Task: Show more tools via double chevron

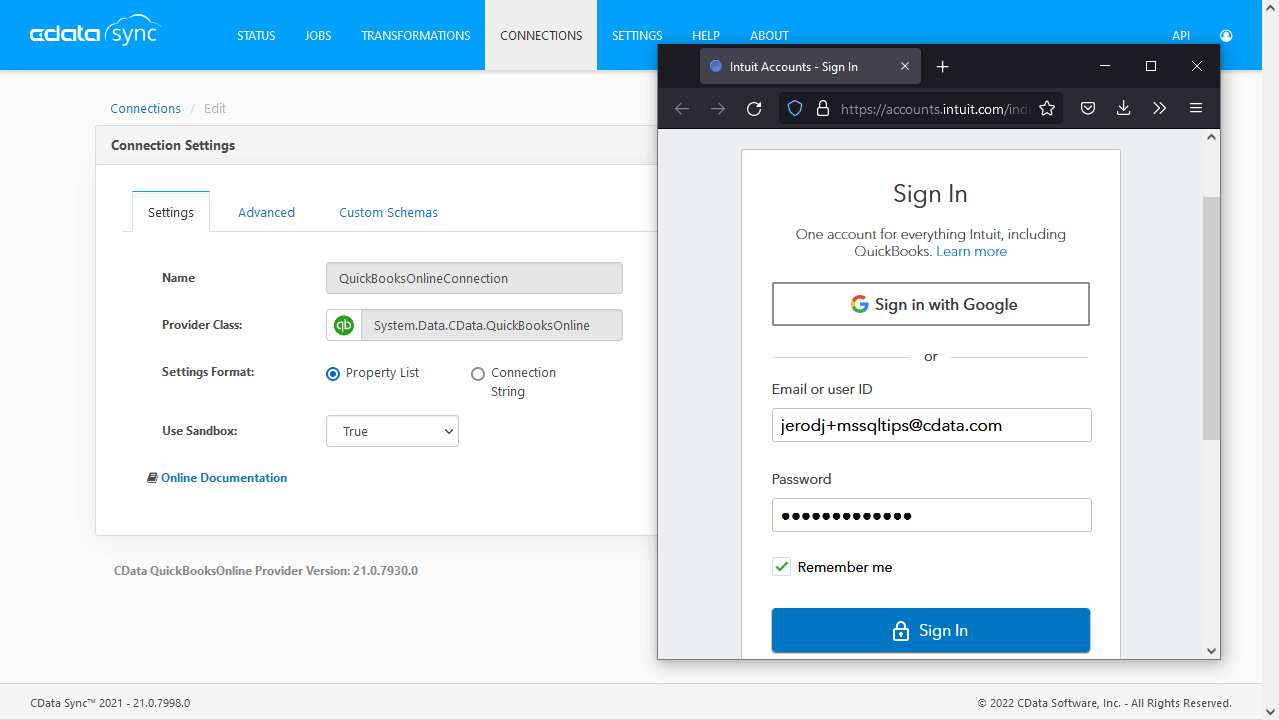Action: coord(1159,108)
